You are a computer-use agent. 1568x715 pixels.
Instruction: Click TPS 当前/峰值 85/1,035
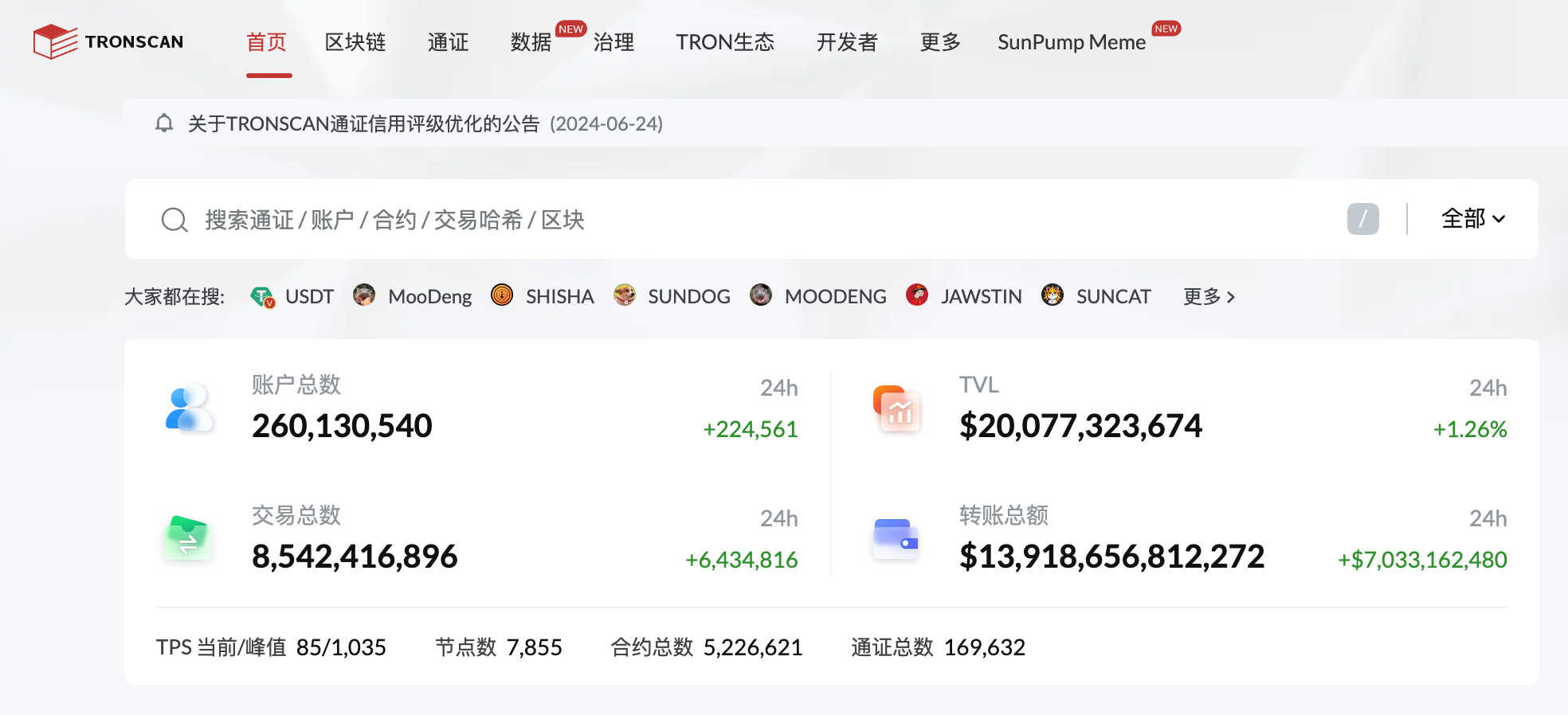click(x=271, y=647)
